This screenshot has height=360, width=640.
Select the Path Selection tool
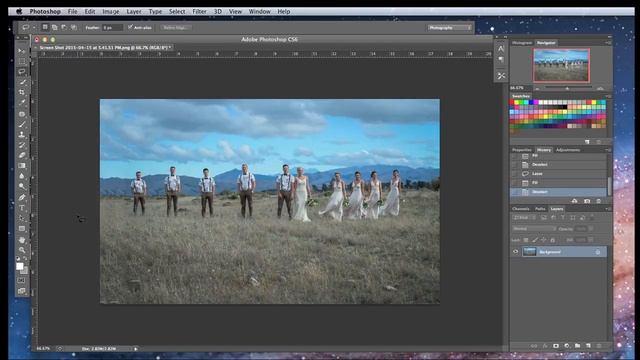click(x=22, y=218)
